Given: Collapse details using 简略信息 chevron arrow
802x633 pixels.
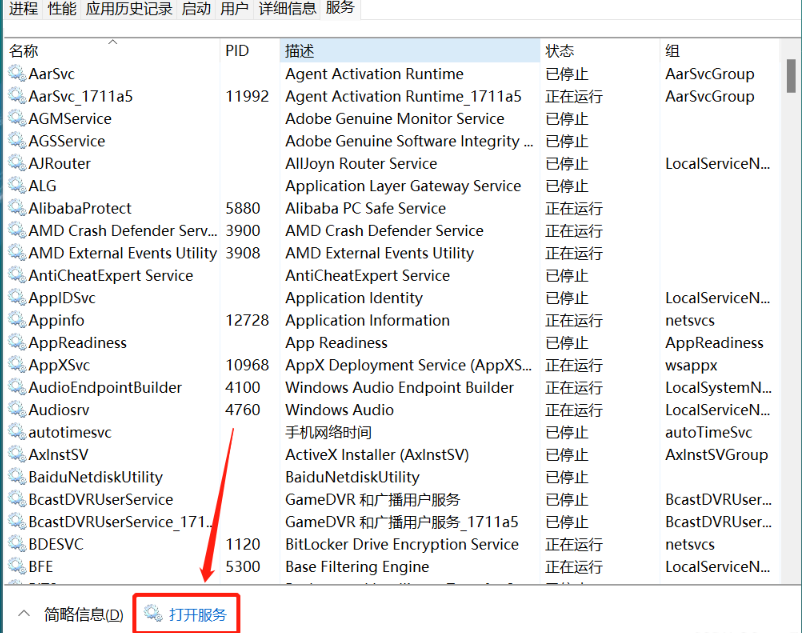Looking at the screenshot, I should click(23, 614).
